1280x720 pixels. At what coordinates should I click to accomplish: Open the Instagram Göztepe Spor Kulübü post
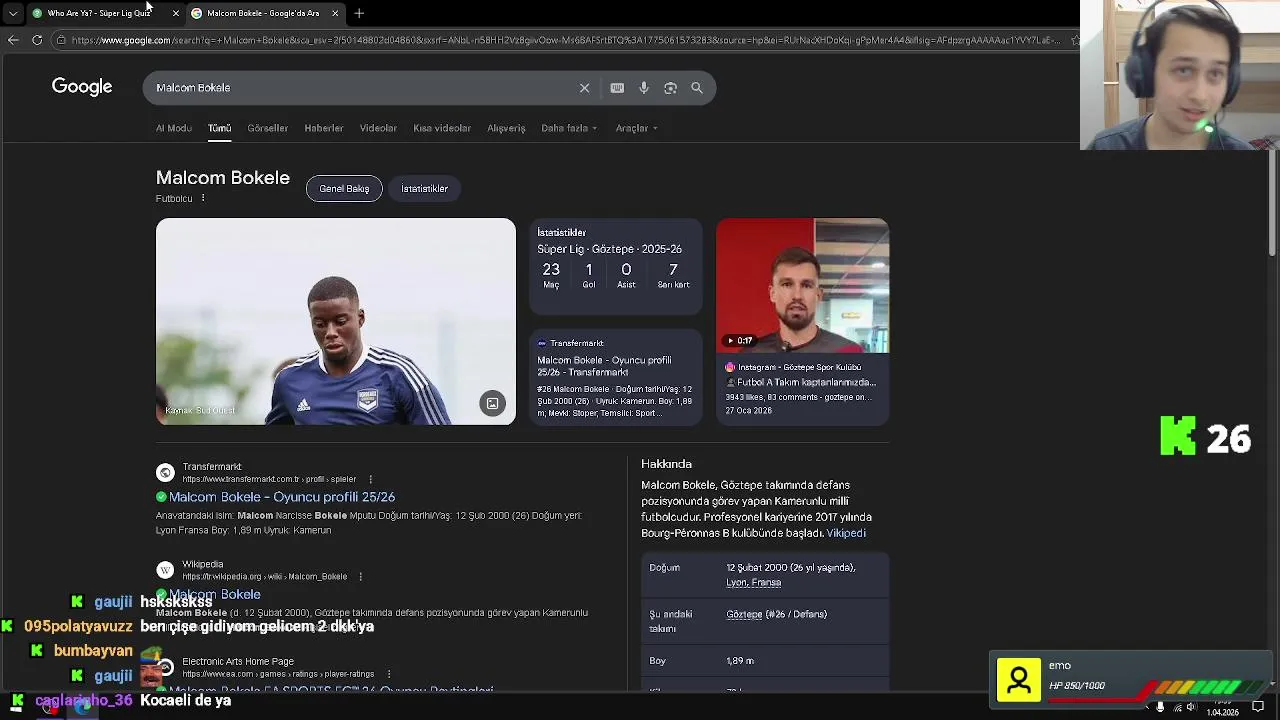(802, 388)
